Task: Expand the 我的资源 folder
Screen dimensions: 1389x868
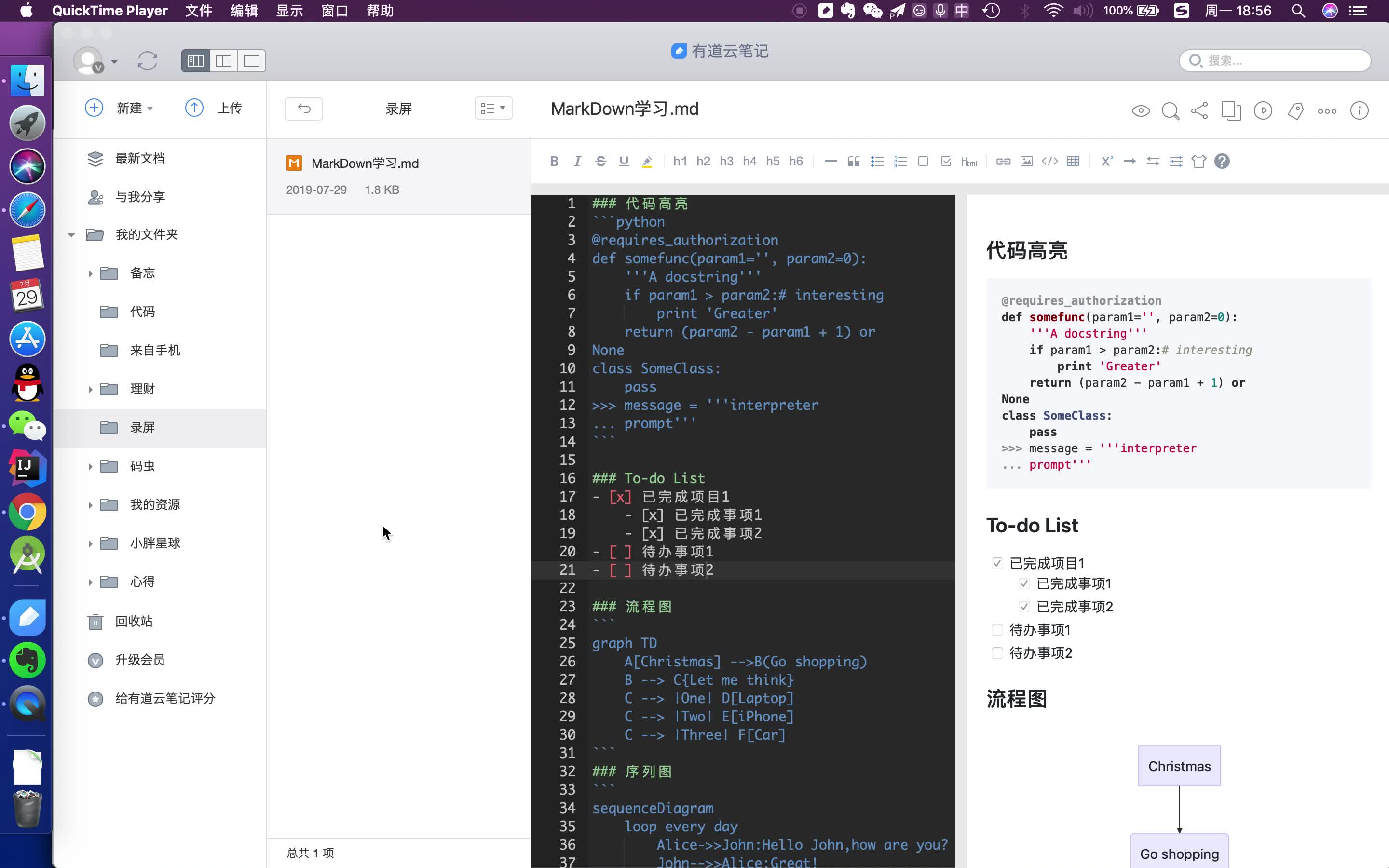Action: pos(90,505)
